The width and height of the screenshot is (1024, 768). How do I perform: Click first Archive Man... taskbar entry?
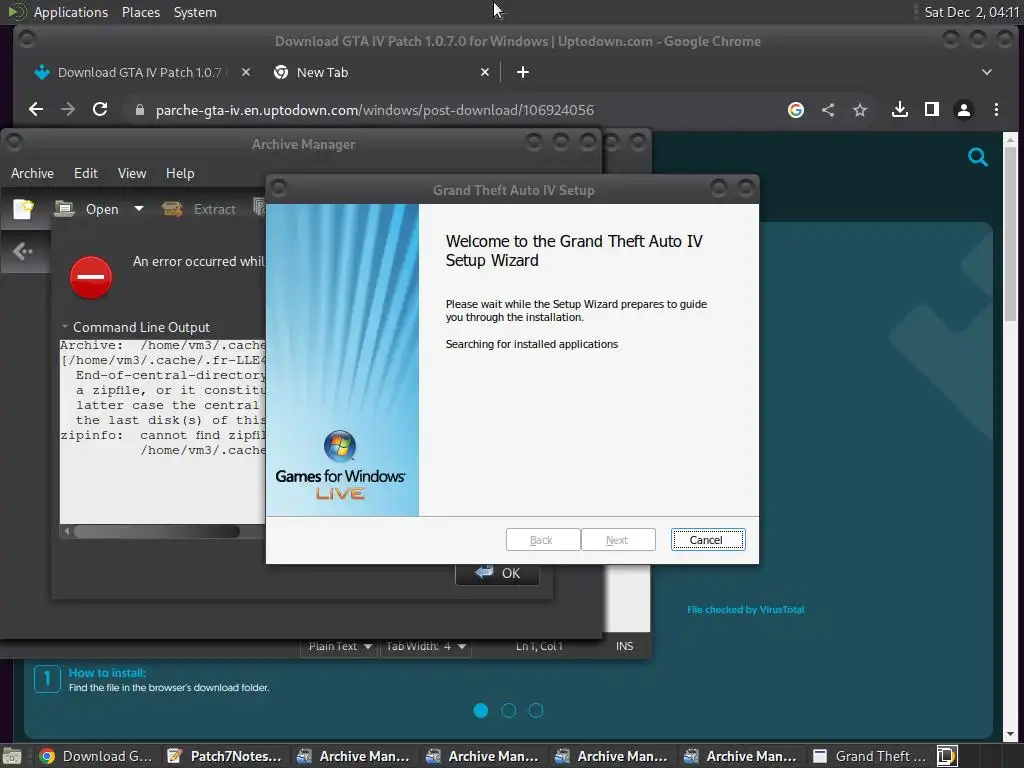(353, 756)
